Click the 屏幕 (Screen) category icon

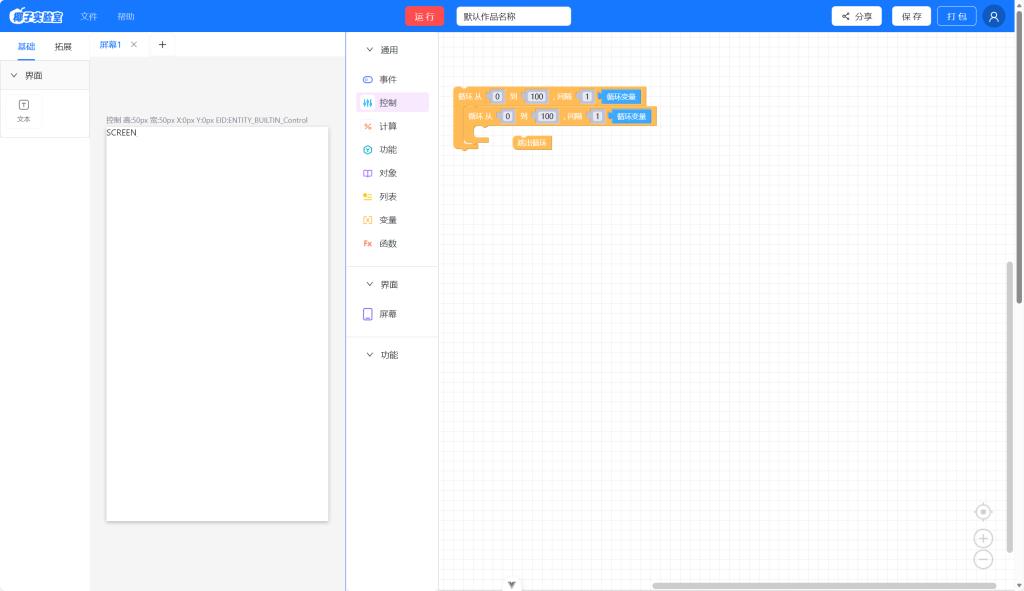[x=368, y=314]
